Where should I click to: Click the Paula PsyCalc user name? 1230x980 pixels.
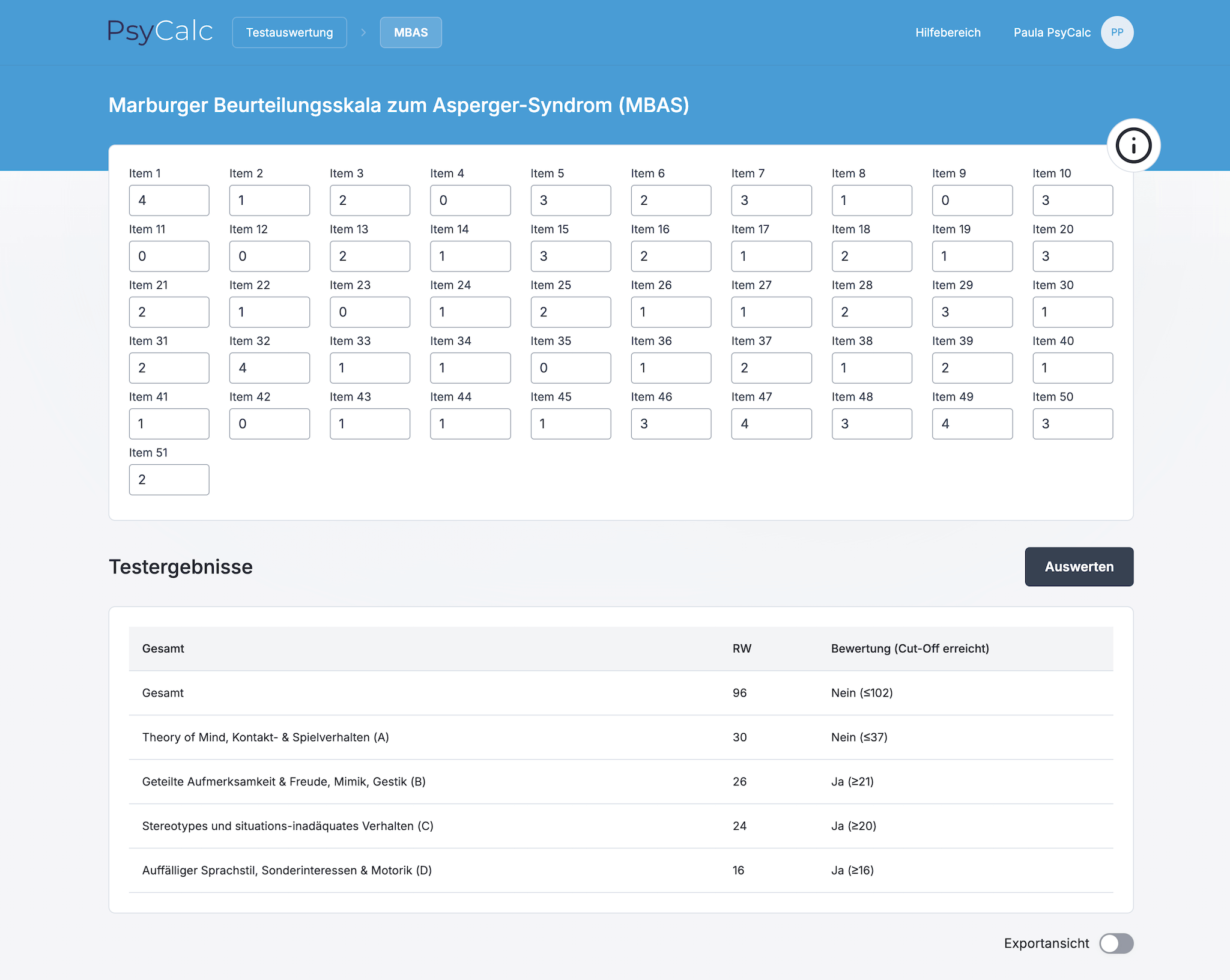(x=1052, y=32)
